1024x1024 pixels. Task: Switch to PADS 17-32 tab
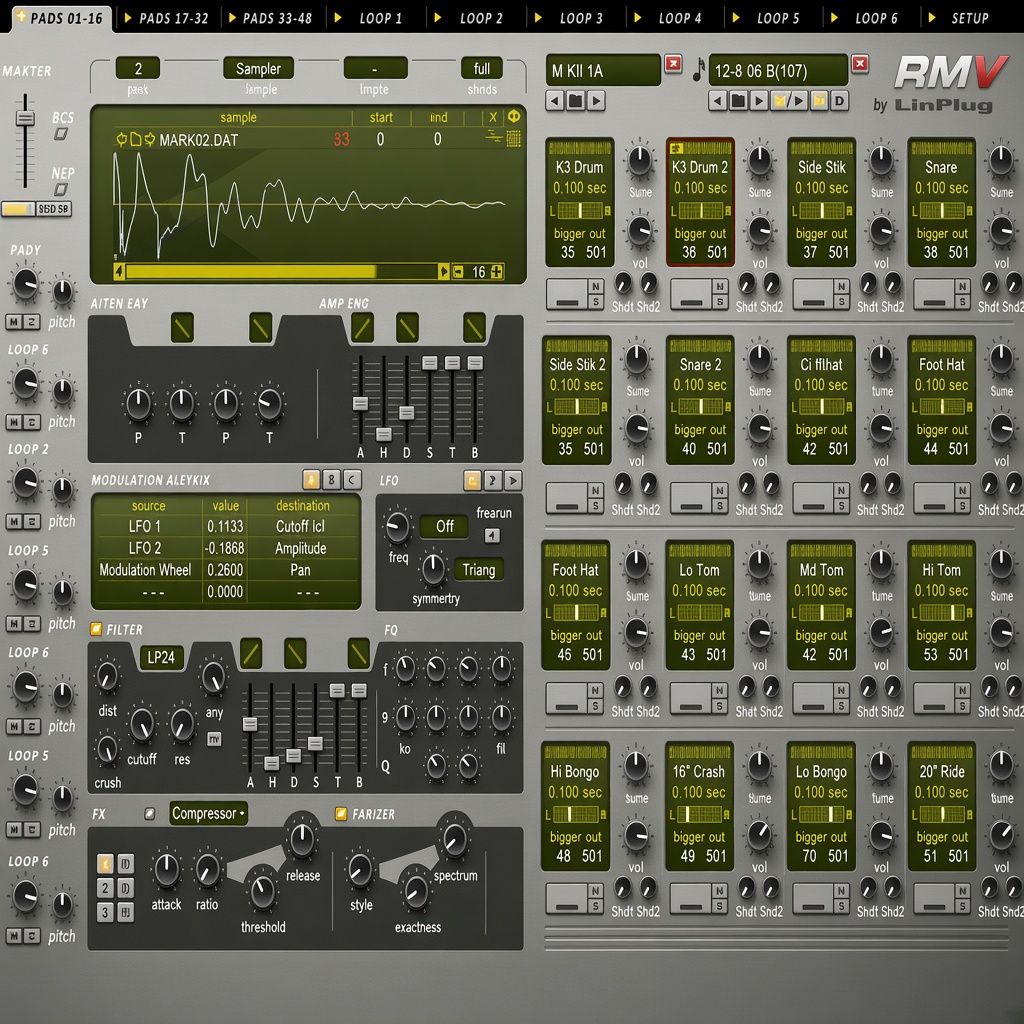(167, 18)
